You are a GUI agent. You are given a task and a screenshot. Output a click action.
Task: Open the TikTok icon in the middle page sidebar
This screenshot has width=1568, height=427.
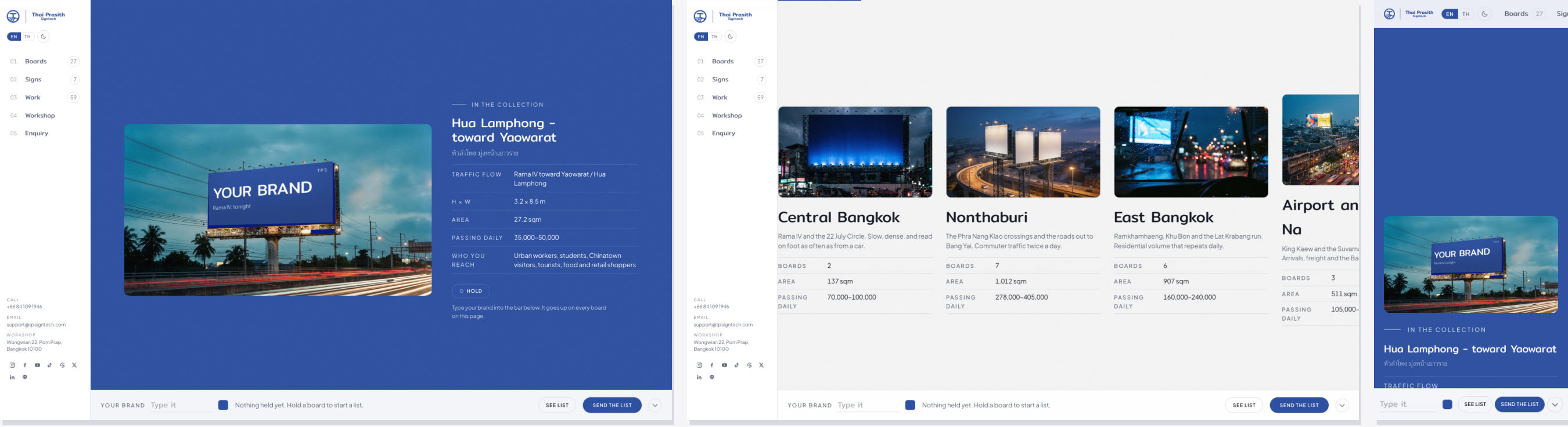point(736,365)
